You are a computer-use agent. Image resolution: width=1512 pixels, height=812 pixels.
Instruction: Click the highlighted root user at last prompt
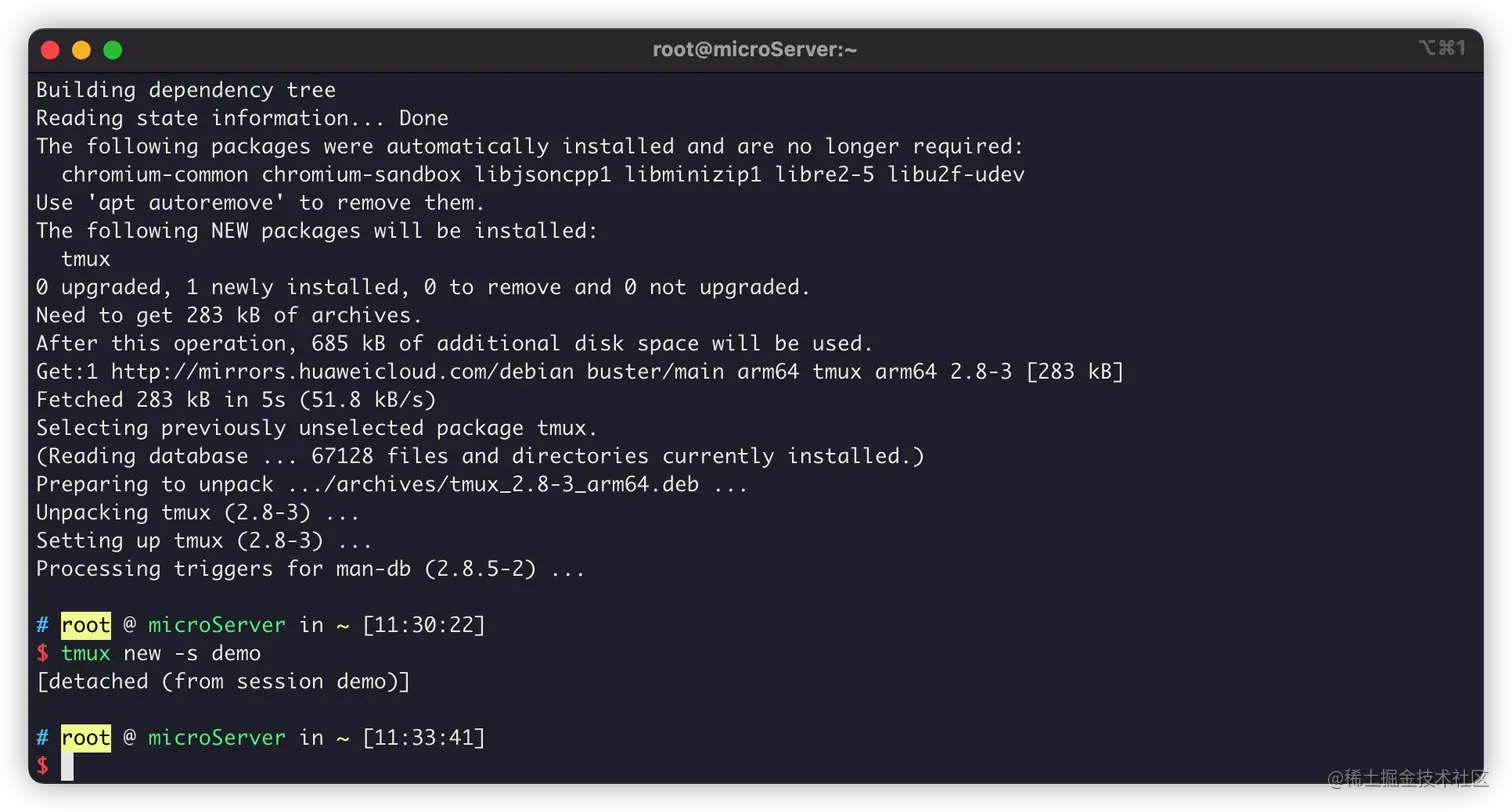(x=86, y=738)
